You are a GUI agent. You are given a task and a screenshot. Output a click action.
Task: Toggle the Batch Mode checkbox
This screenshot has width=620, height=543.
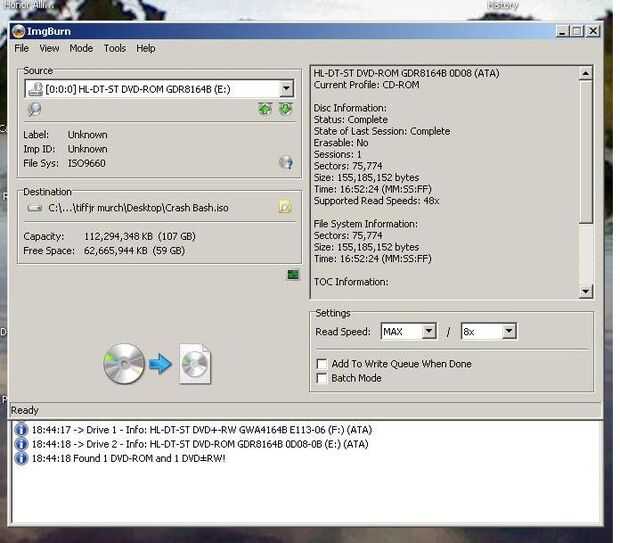point(322,378)
